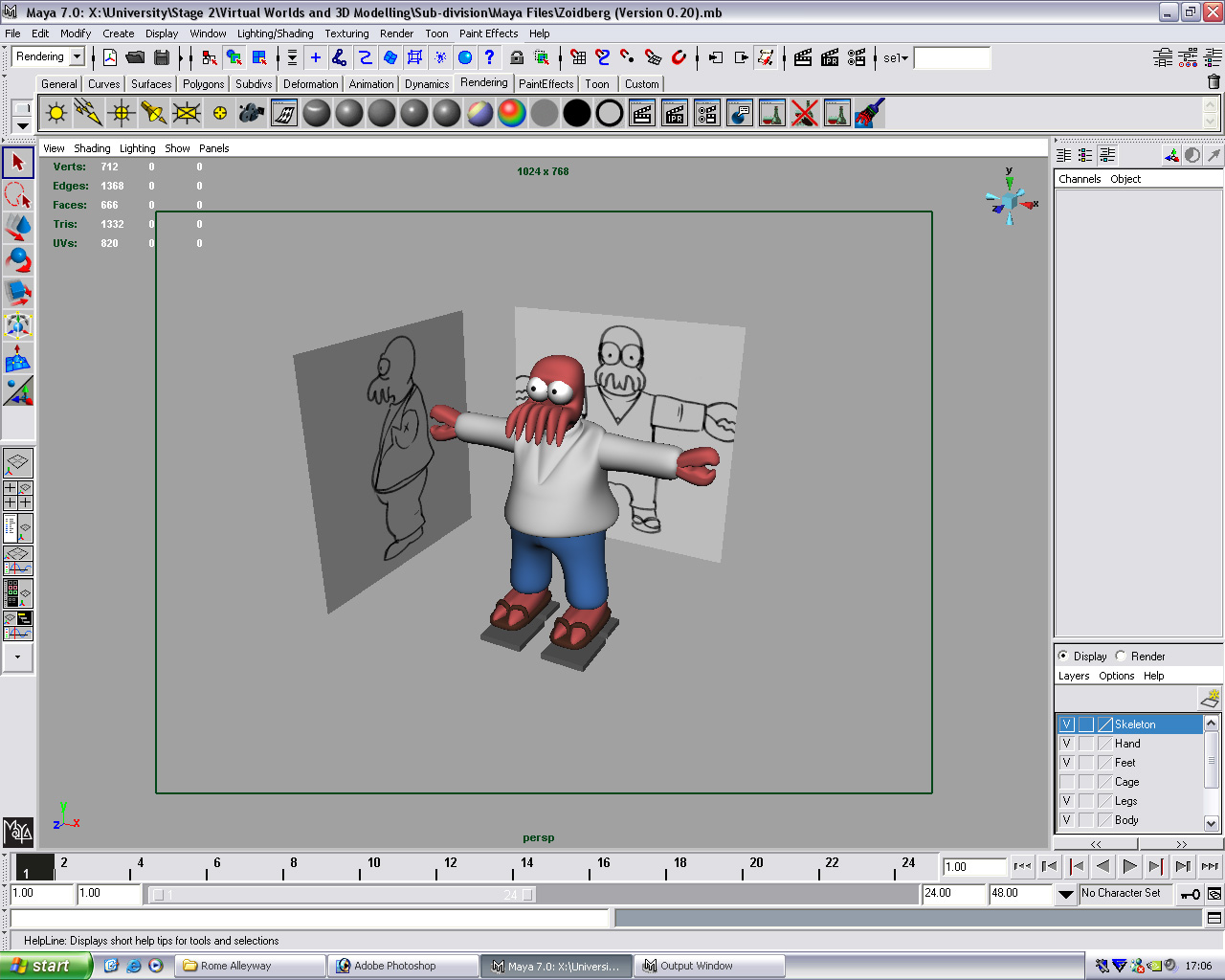
Task: Open the sel field mode dropdown arrow
Action: click(x=904, y=58)
